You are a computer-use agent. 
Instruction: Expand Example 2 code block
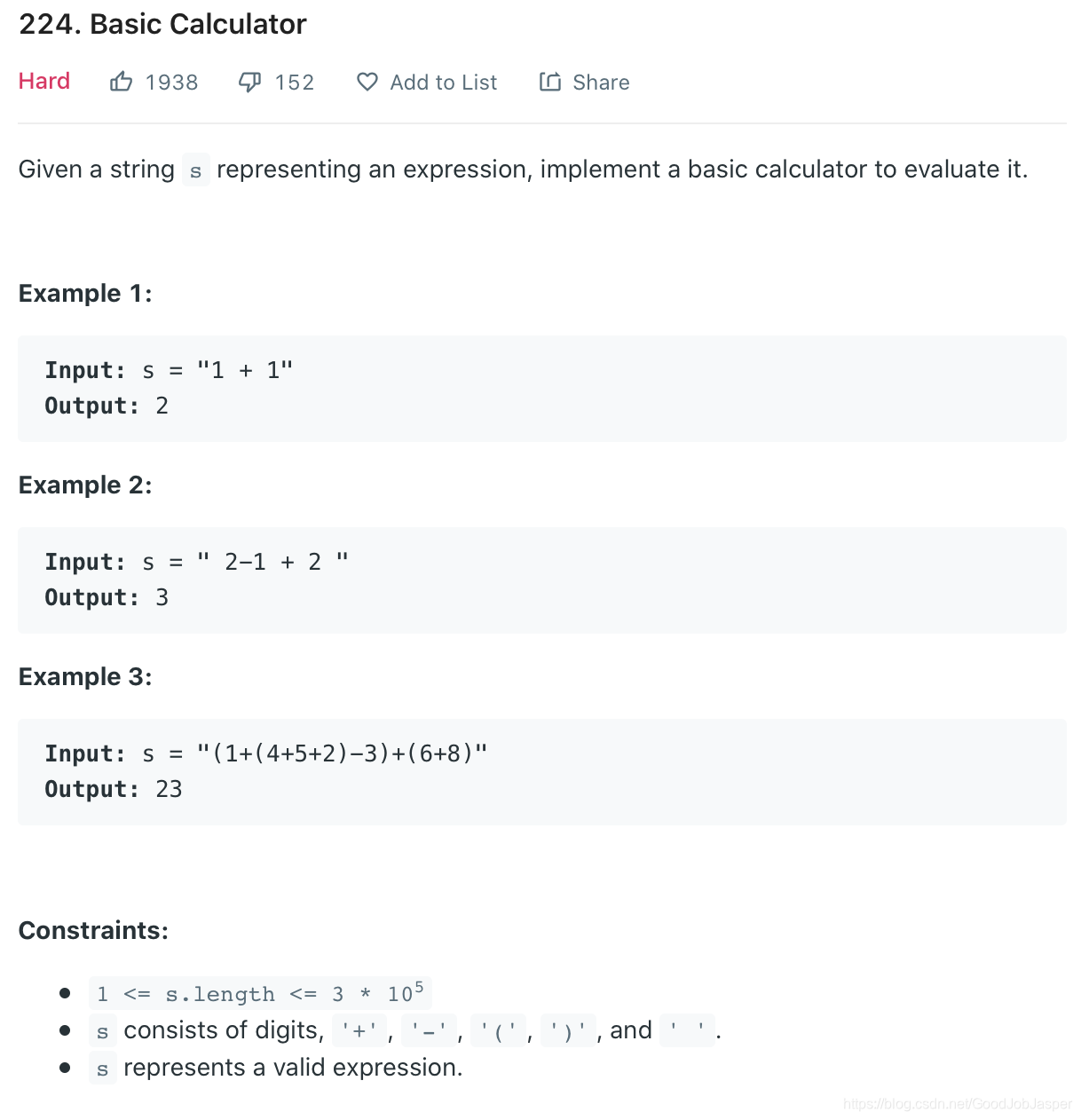tap(541, 580)
